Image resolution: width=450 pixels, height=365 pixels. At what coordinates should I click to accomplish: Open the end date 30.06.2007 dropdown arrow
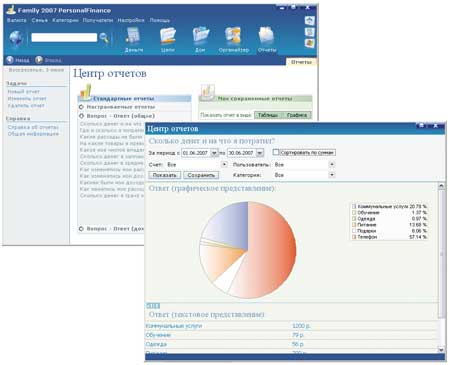click(260, 153)
